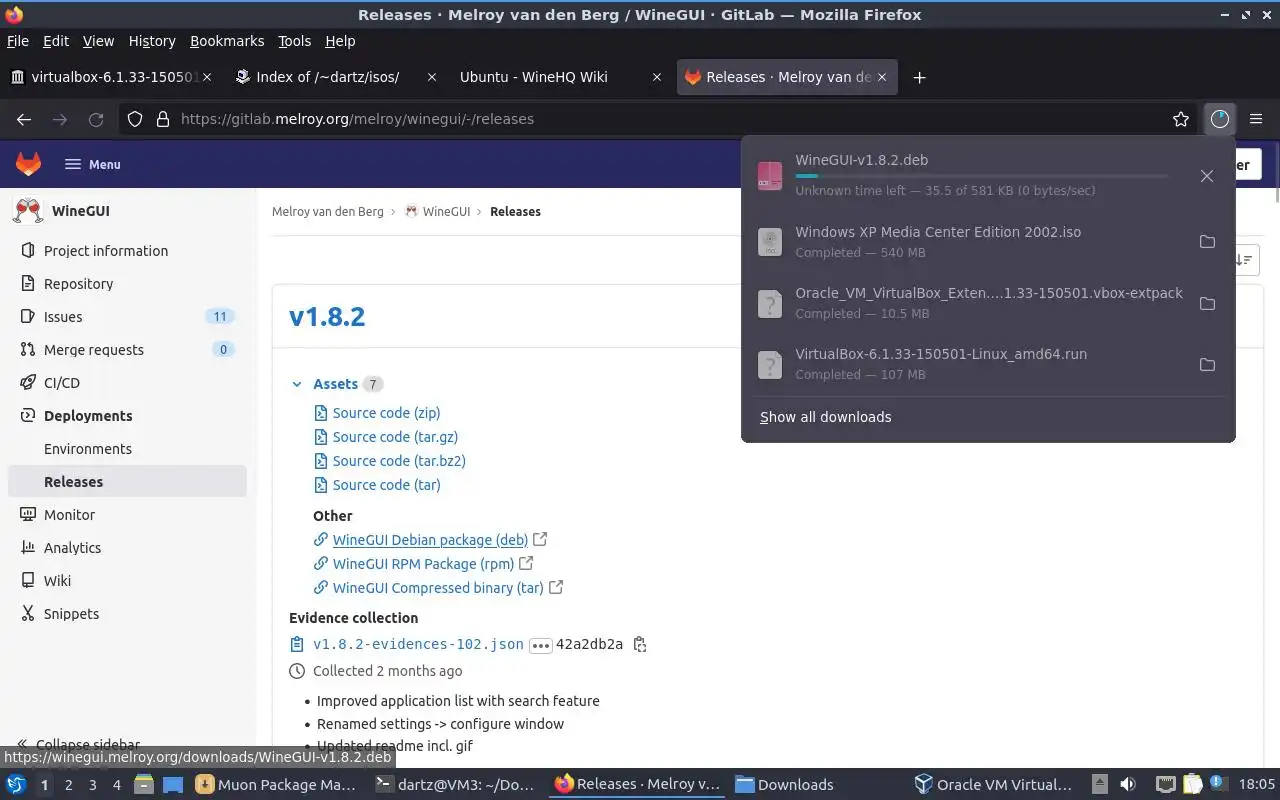The width and height of the screenshot is (1280, 800).
Task: Open Wiki in sidebar
Action: point(127,581)
